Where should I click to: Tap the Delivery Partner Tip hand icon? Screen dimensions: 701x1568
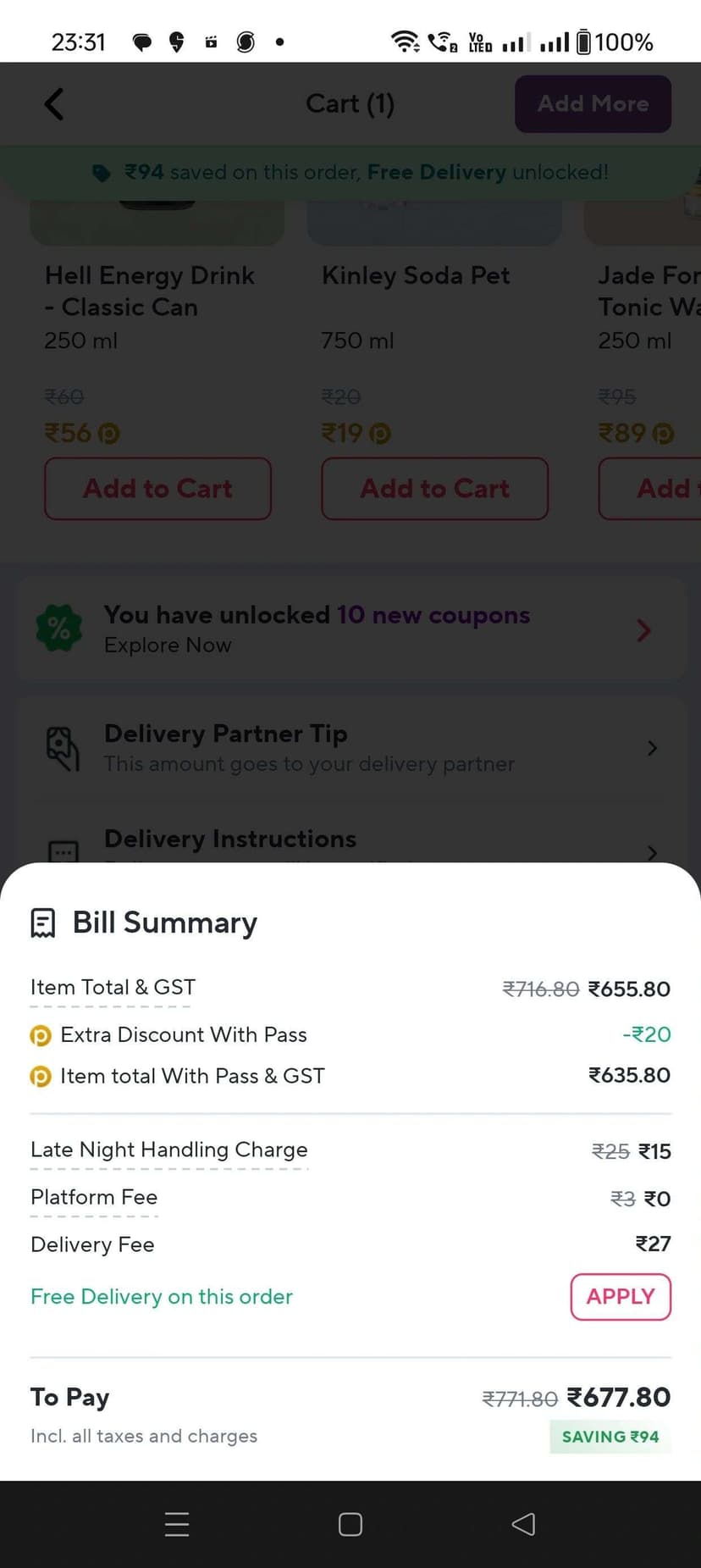(x=63, y=748)
